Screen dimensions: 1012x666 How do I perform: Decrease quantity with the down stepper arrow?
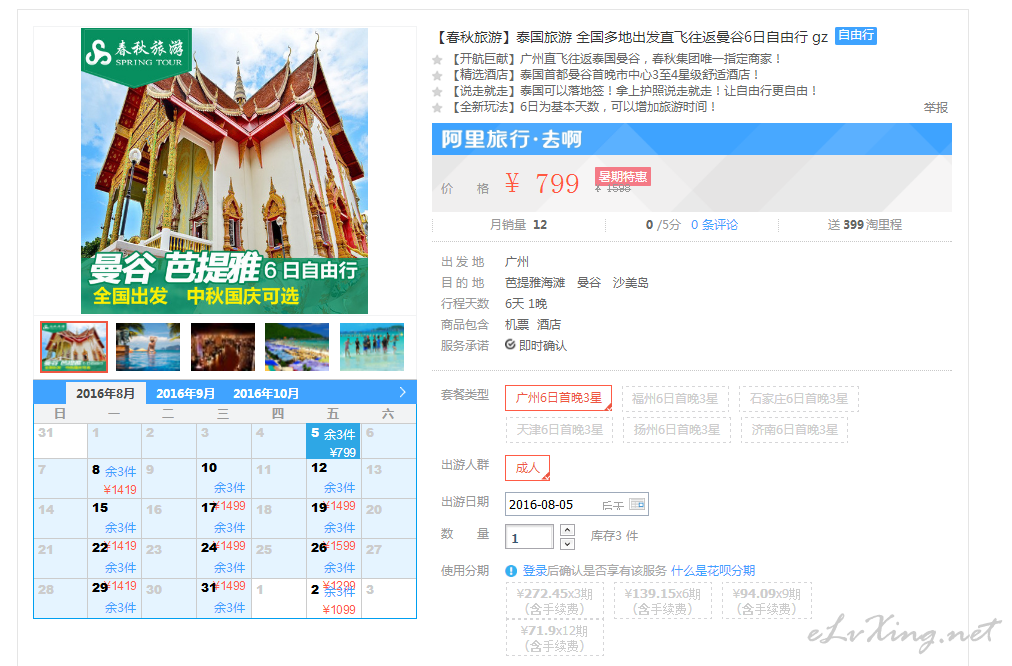(567, 544)
